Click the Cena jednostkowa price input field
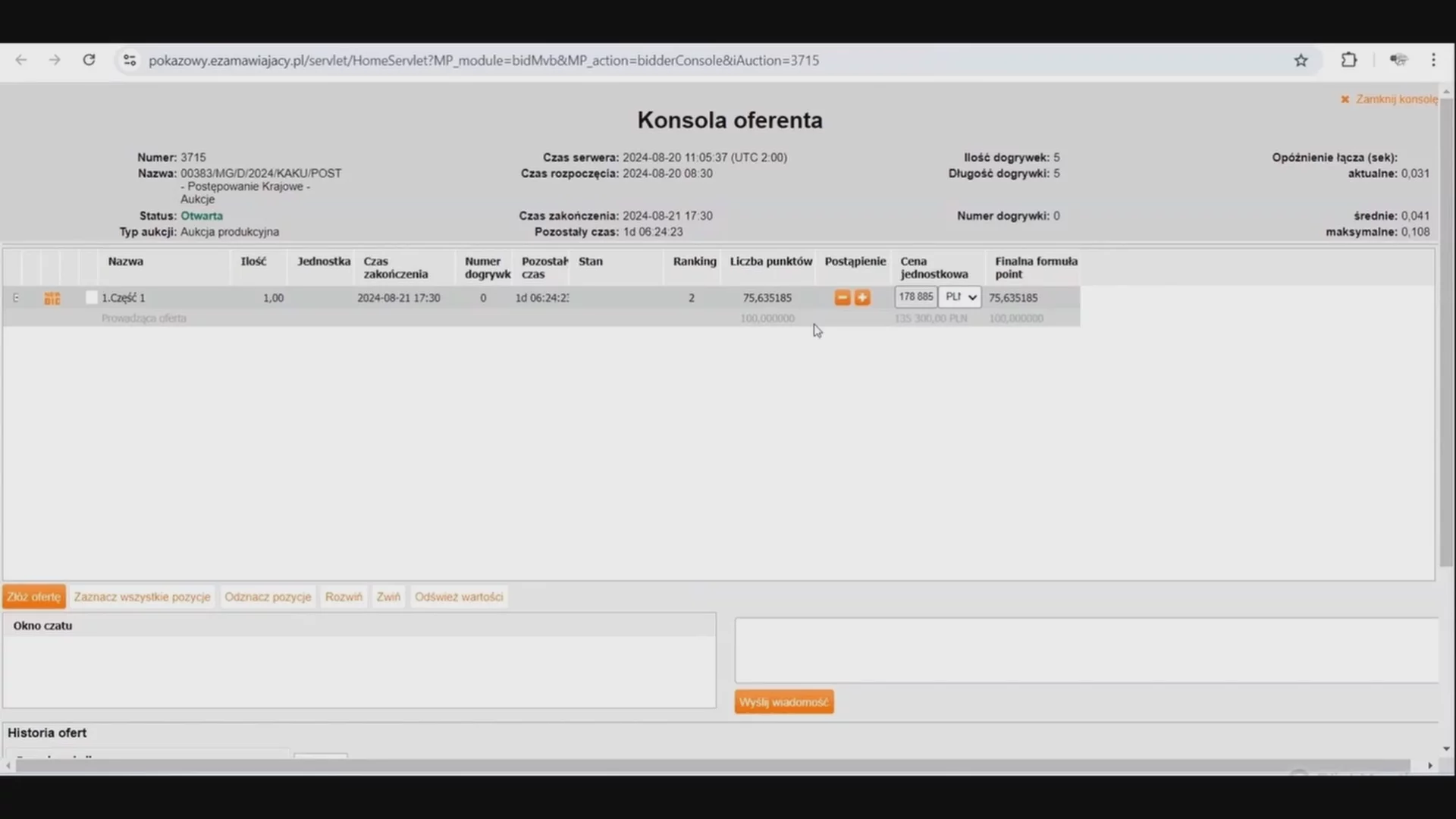This screenshot has width=1456, height=819. tap(915, 297)
